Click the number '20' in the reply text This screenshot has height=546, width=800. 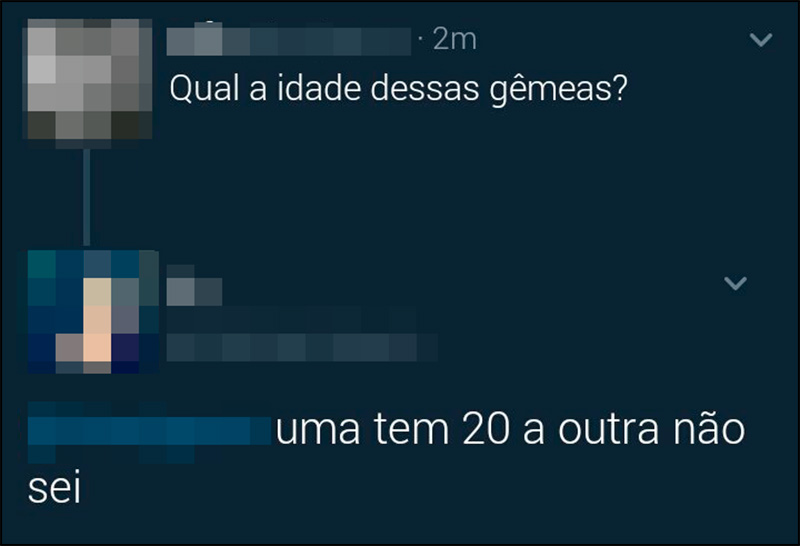point(486,430)
